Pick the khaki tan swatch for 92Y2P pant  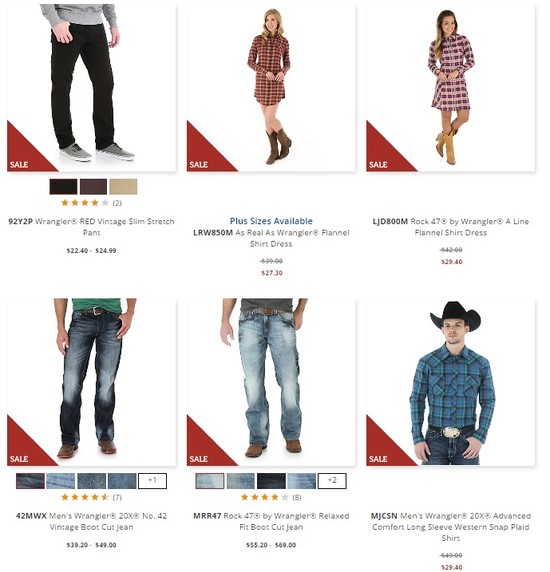coord(123,187)
